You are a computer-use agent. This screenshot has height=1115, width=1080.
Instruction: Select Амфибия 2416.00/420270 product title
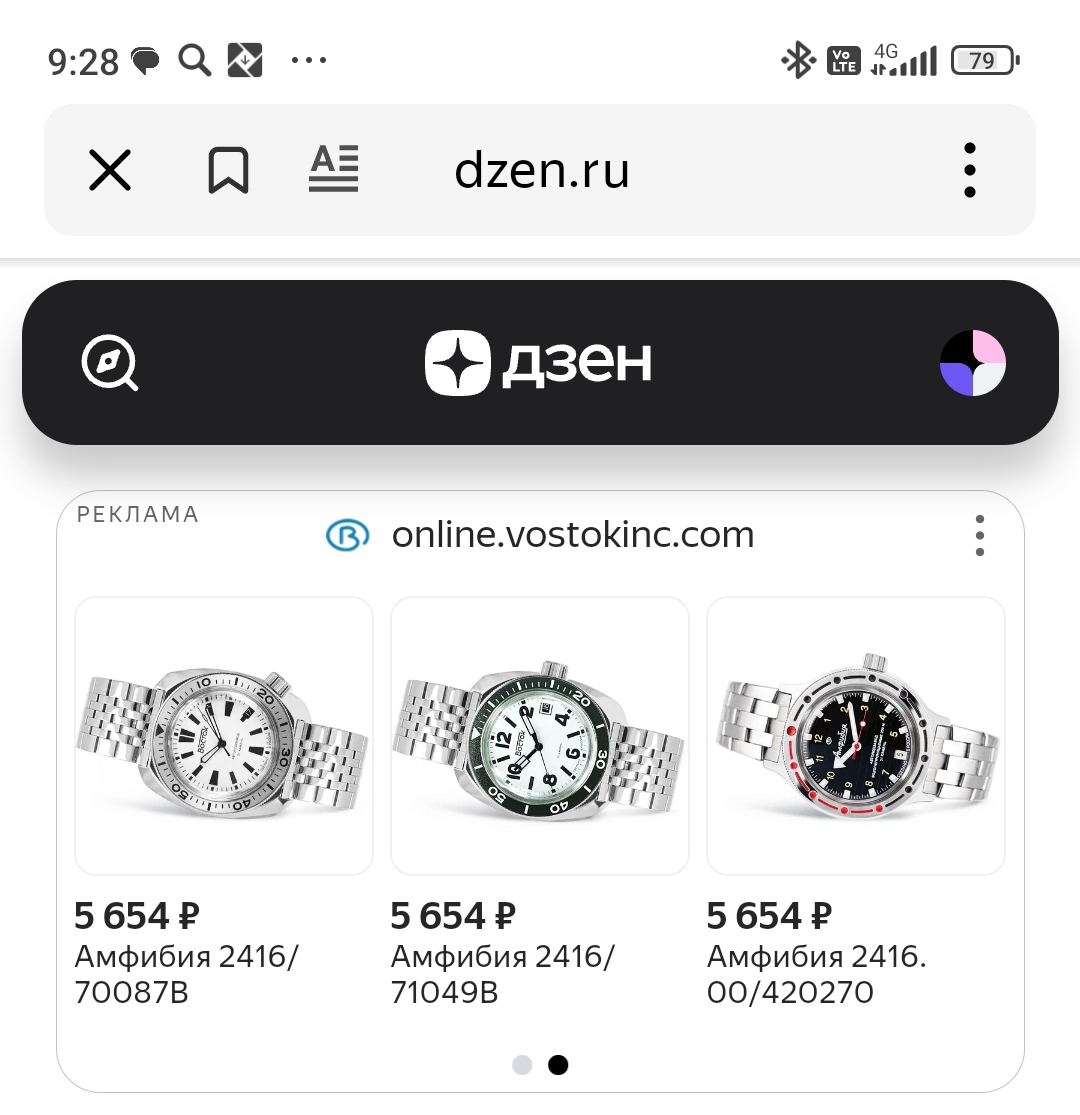(816, 974)
